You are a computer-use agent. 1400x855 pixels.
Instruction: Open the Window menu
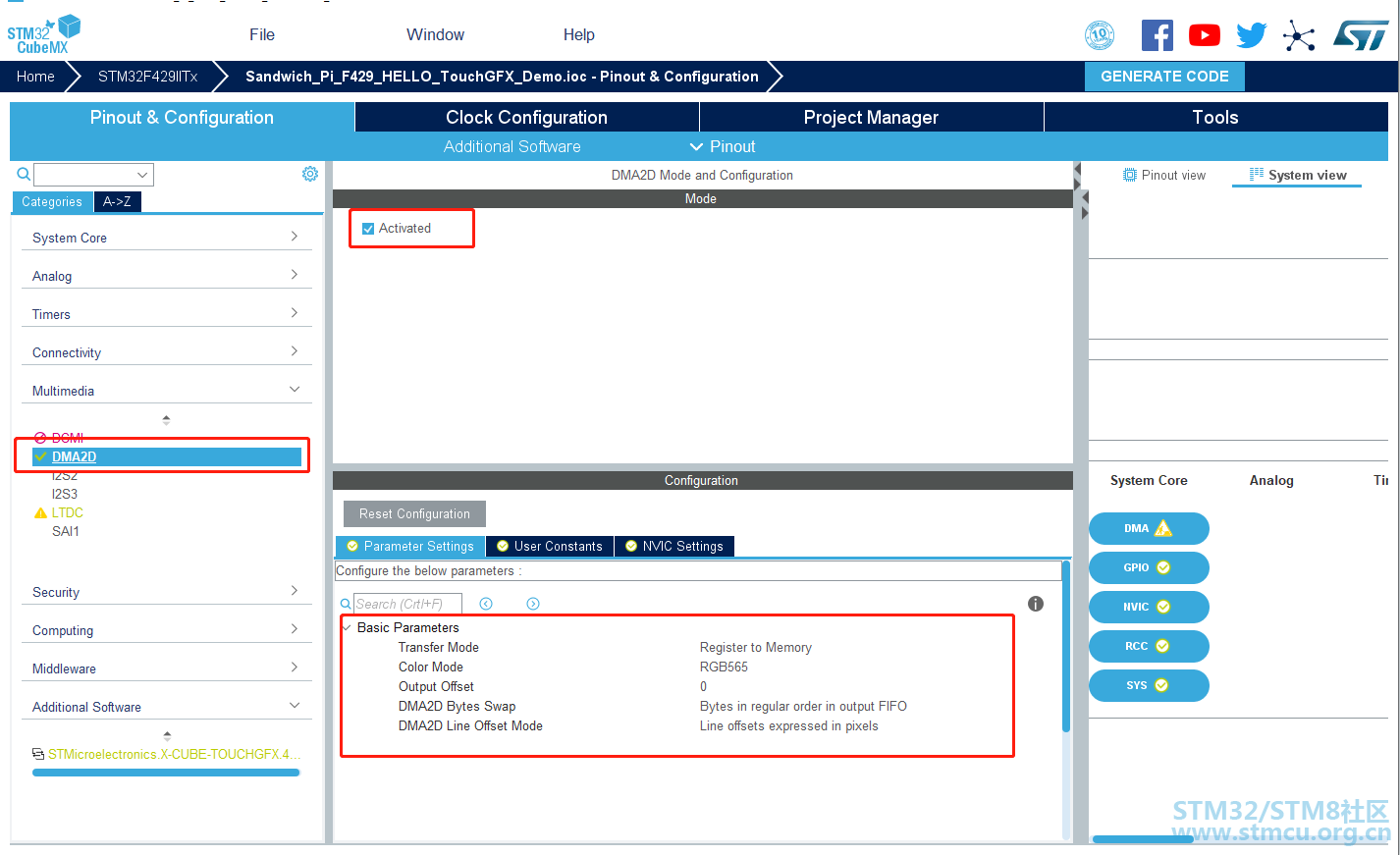click(x=435, y=34)
